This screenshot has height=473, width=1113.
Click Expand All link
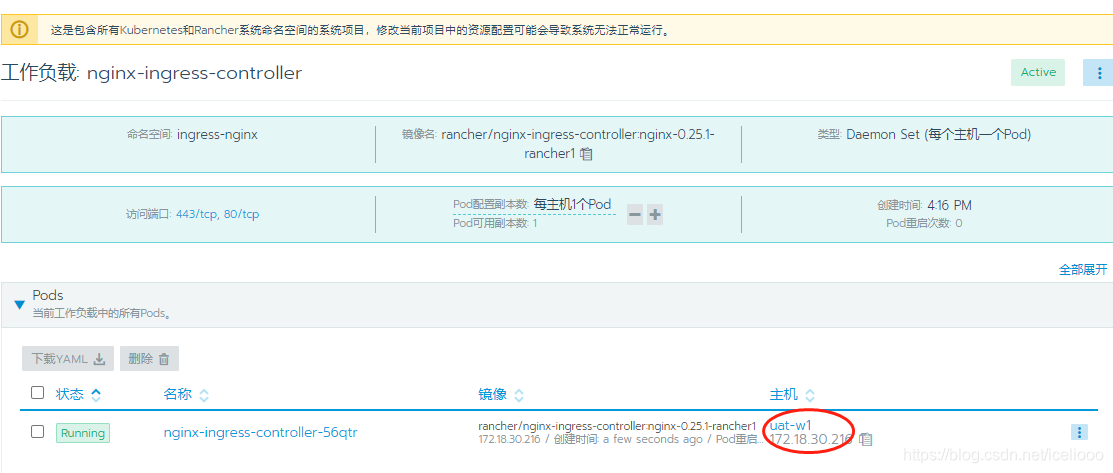click(x=1083, y=270)
